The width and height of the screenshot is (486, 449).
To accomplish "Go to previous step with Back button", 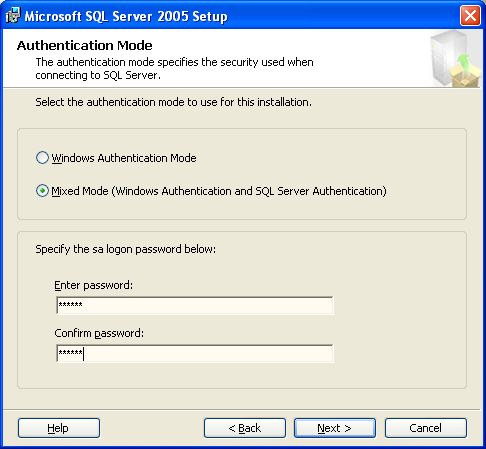I will click(x=245, y=428).
